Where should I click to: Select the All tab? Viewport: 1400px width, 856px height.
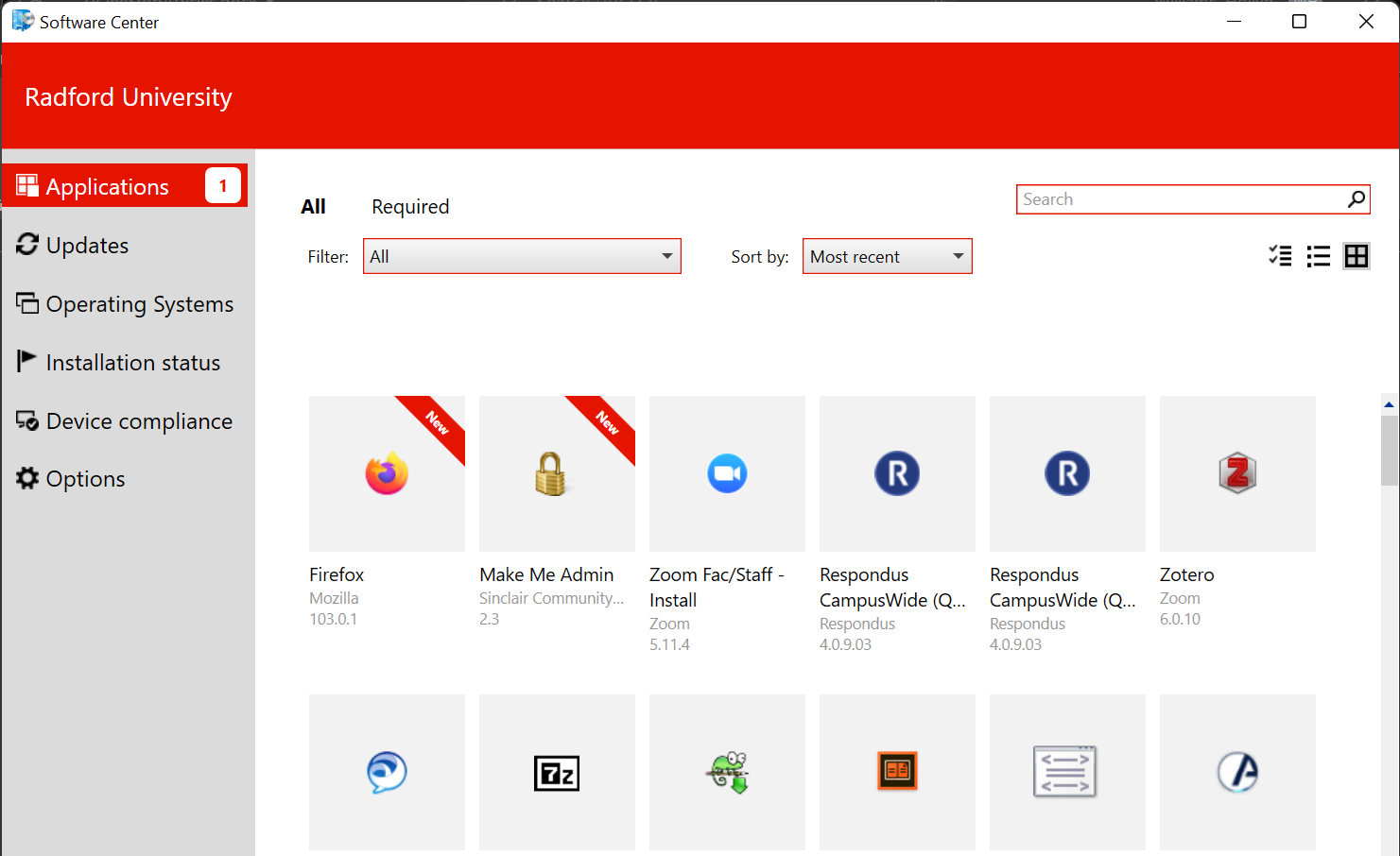pos(313,206)
